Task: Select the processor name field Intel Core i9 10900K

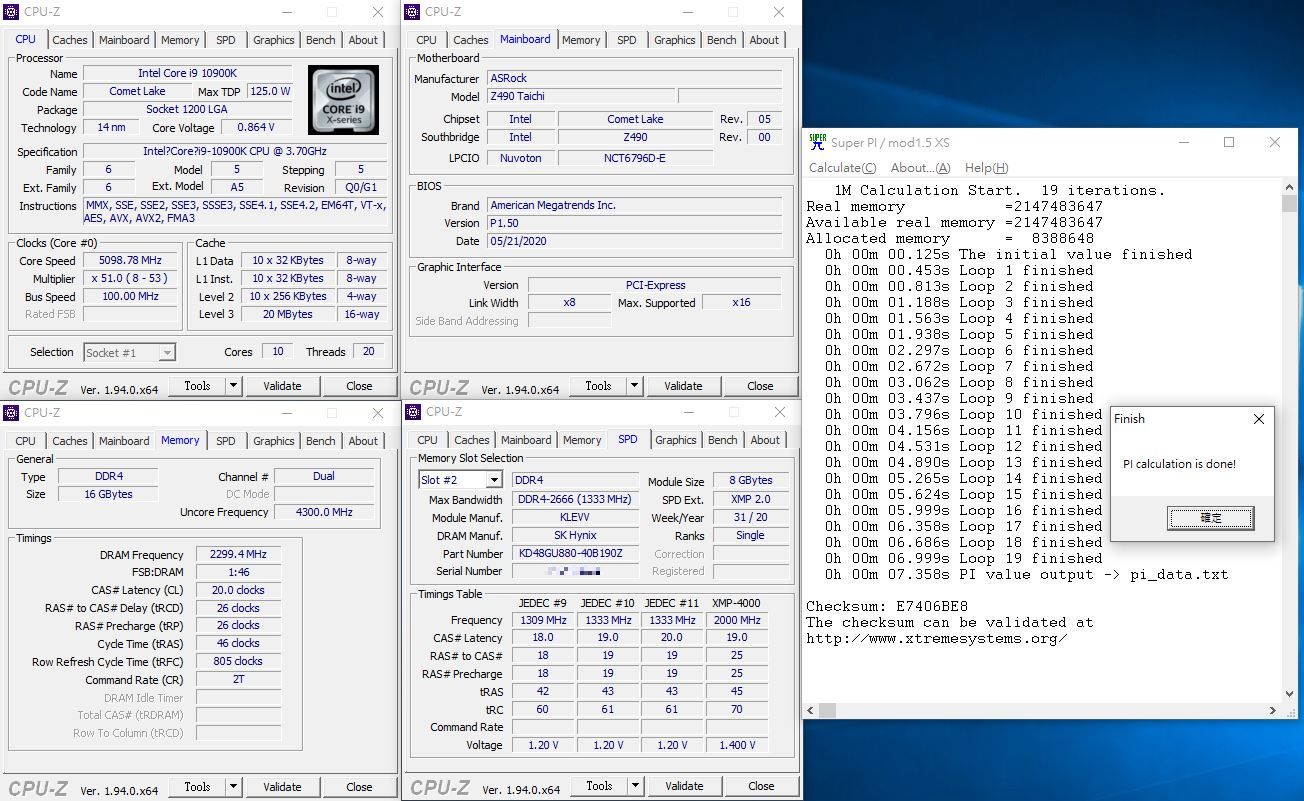Action: [x=187, y=73]
